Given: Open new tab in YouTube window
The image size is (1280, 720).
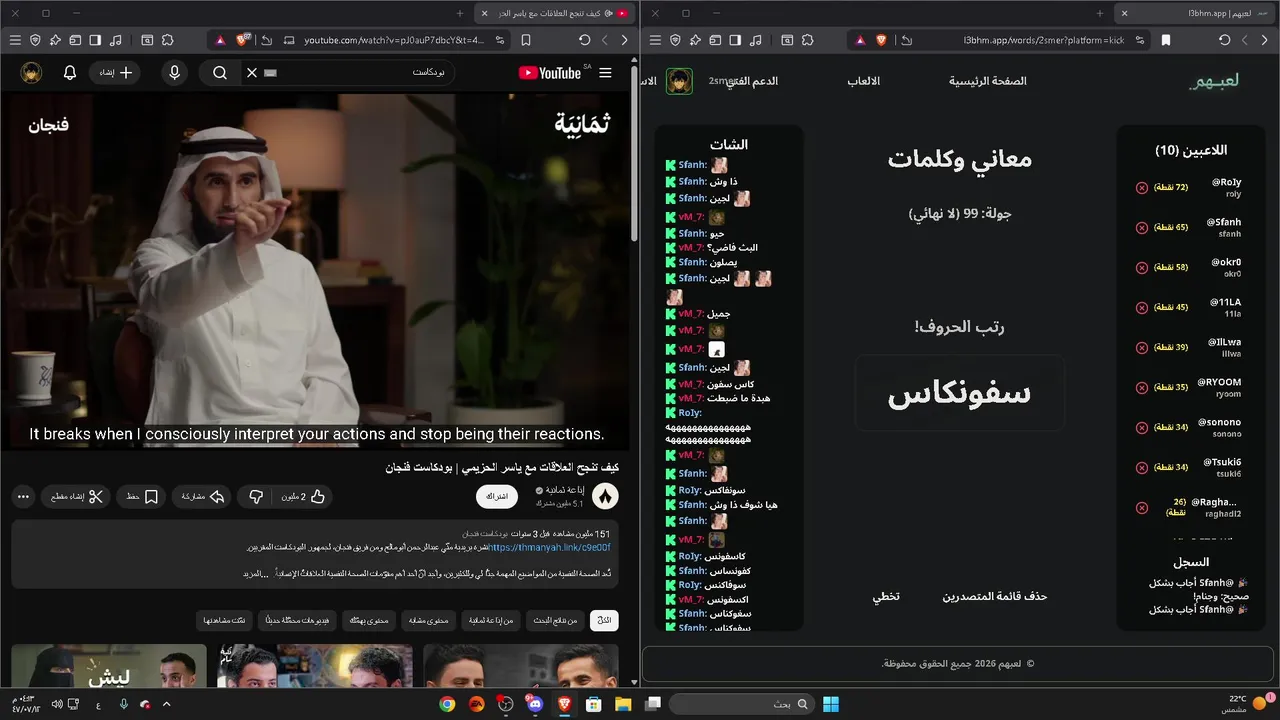Looking at the screenshot, I should click(x=460, y=13).
